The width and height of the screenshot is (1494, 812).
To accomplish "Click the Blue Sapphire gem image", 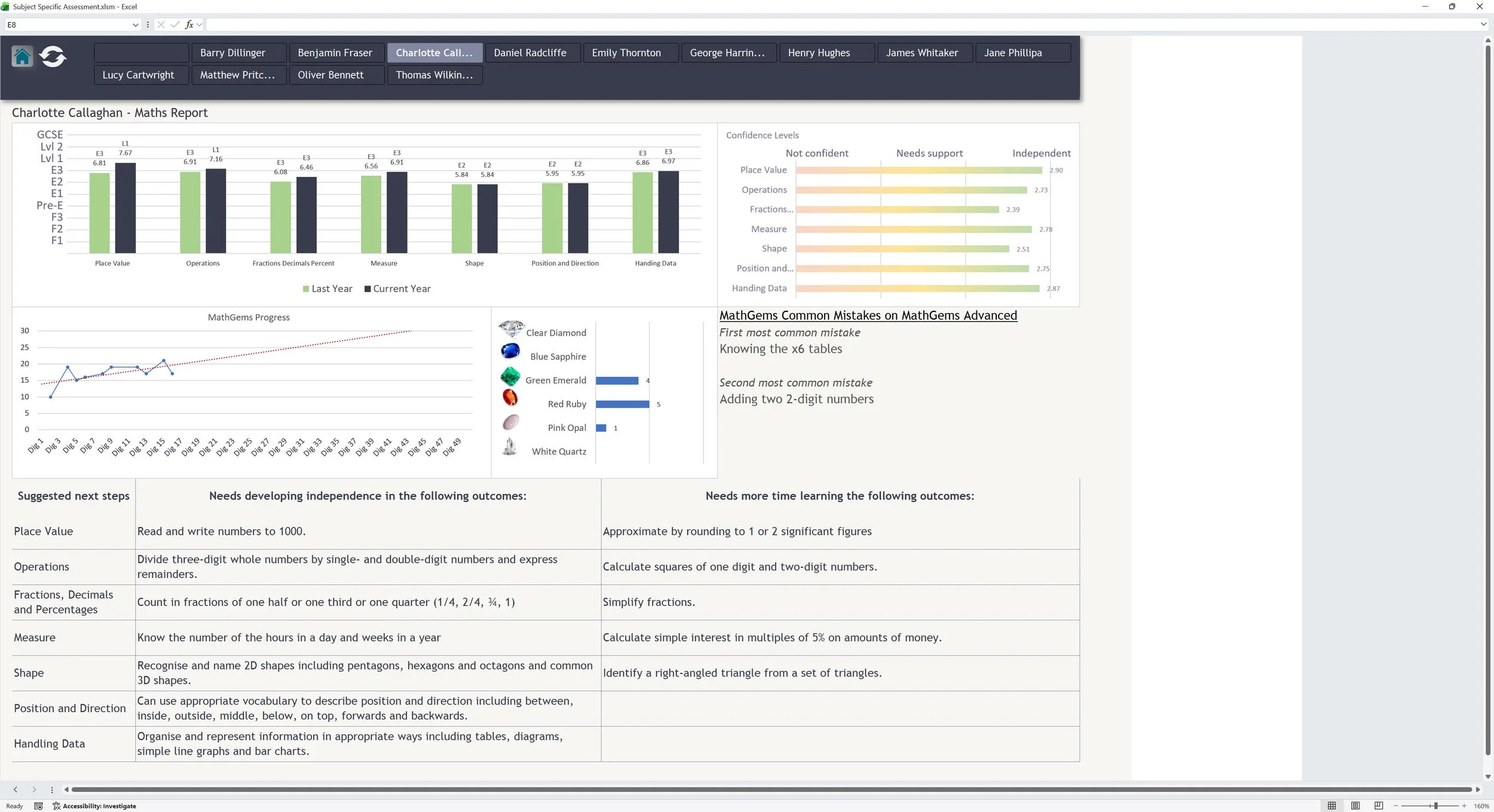I will click(510, 351).
